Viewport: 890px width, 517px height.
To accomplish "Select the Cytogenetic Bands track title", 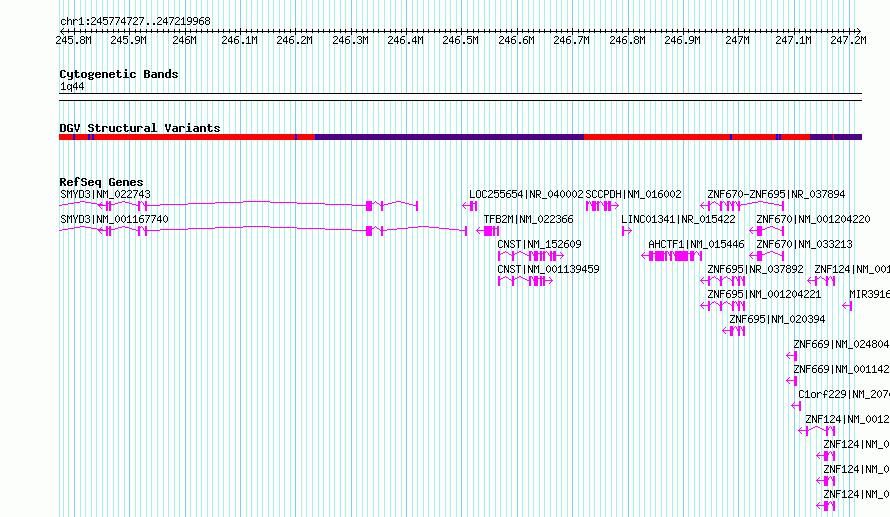I will pos(119,74).
